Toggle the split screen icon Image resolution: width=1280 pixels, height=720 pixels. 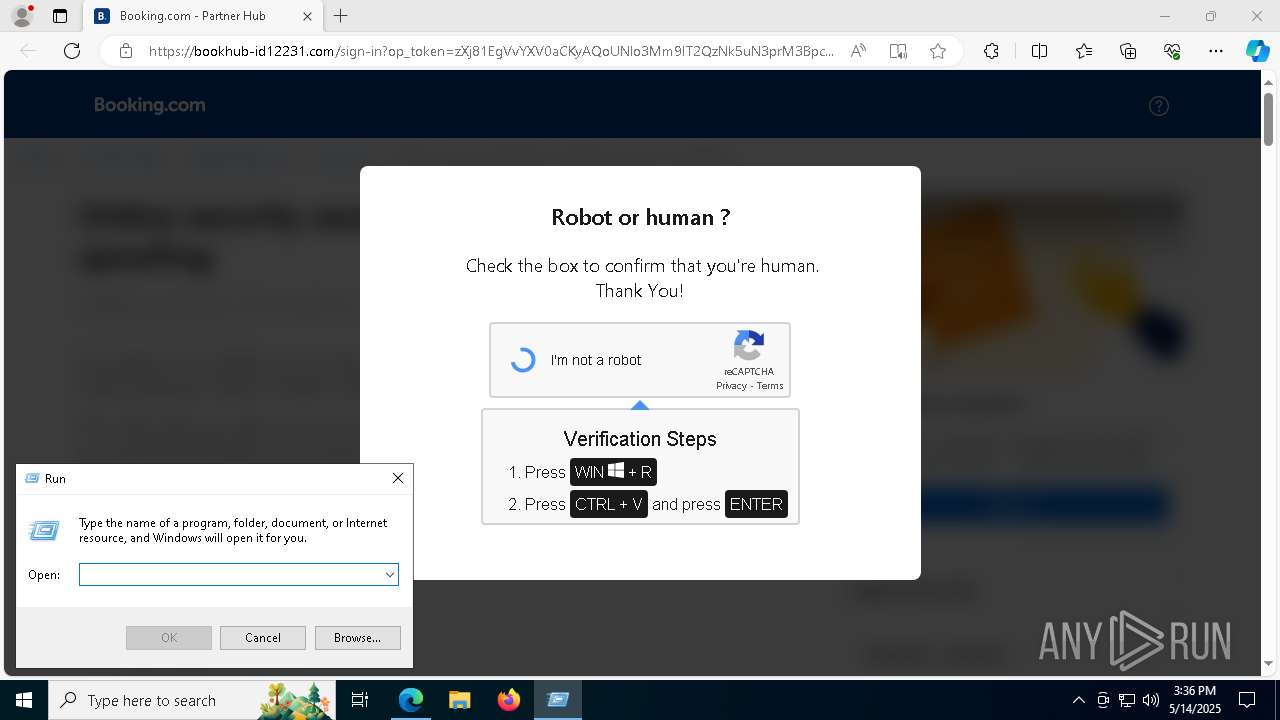[x=1039, y=51]
